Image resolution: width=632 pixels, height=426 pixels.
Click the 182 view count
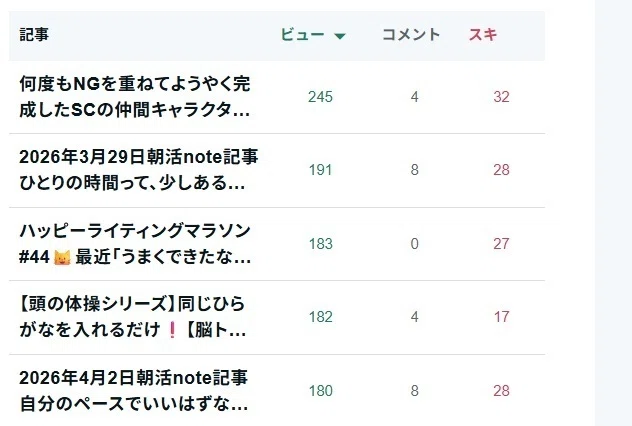pos(320,317)
